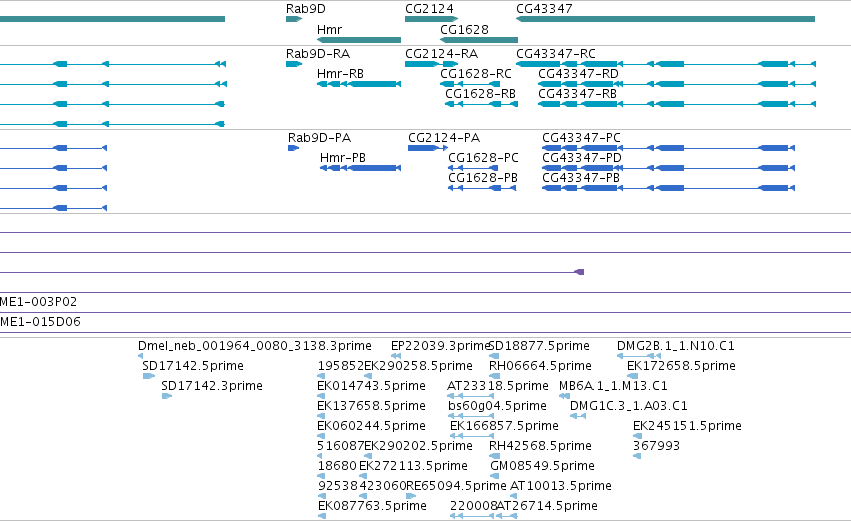Click the long CG43347 gene bar
Image resolution: width=851 pixels, height=521 pixels.
tap(665, 19)
